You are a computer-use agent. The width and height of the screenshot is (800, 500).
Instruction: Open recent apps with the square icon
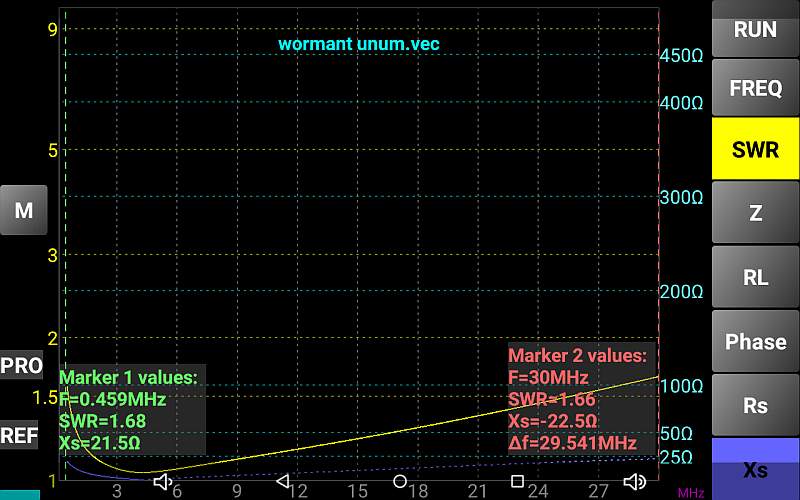(x=517, y=482)
